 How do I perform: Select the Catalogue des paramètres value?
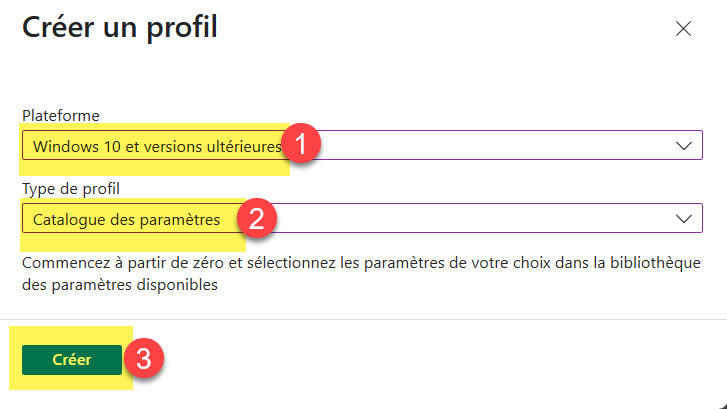(x=126, y=218)
